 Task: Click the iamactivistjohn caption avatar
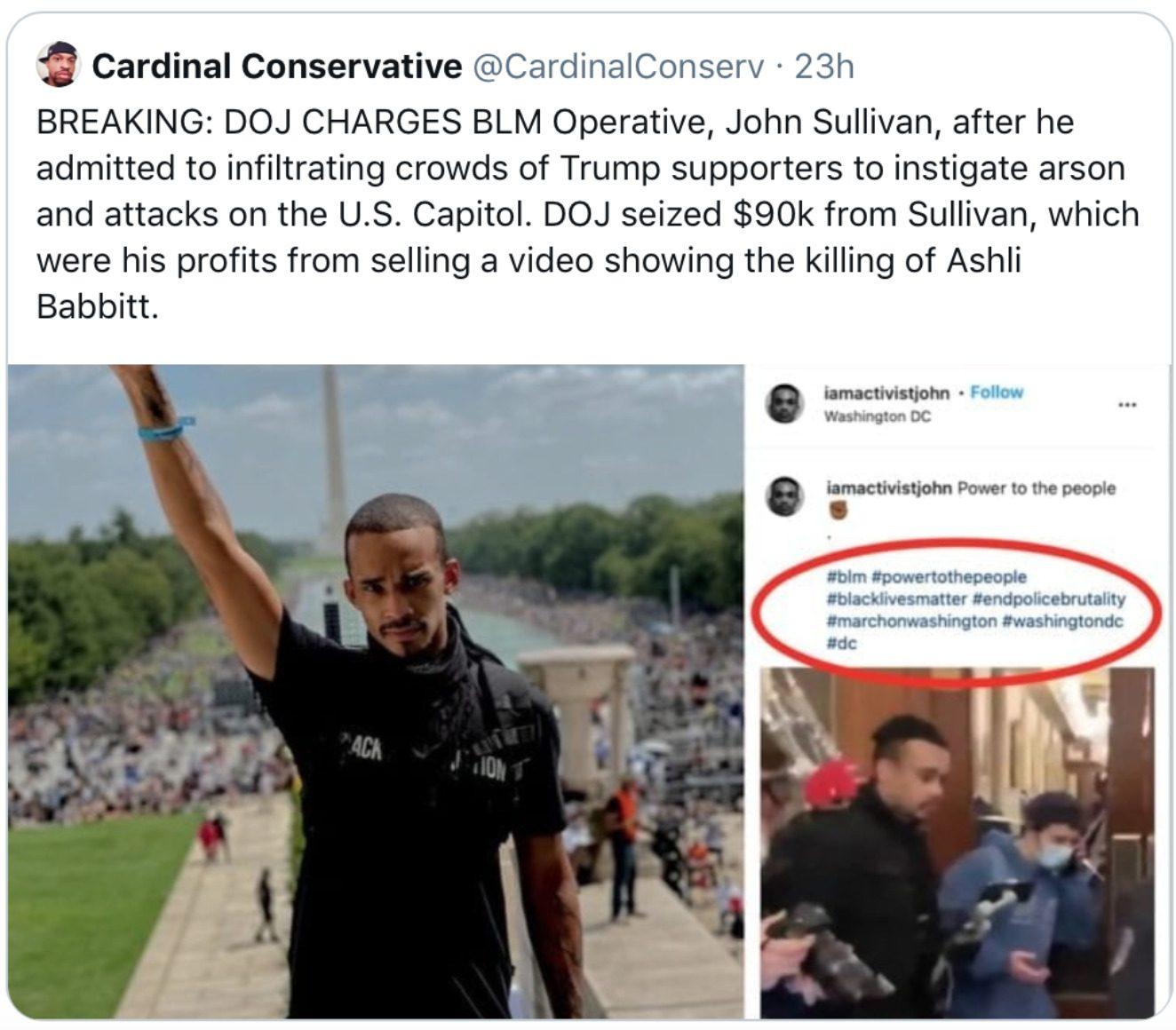tap(784, 497)
